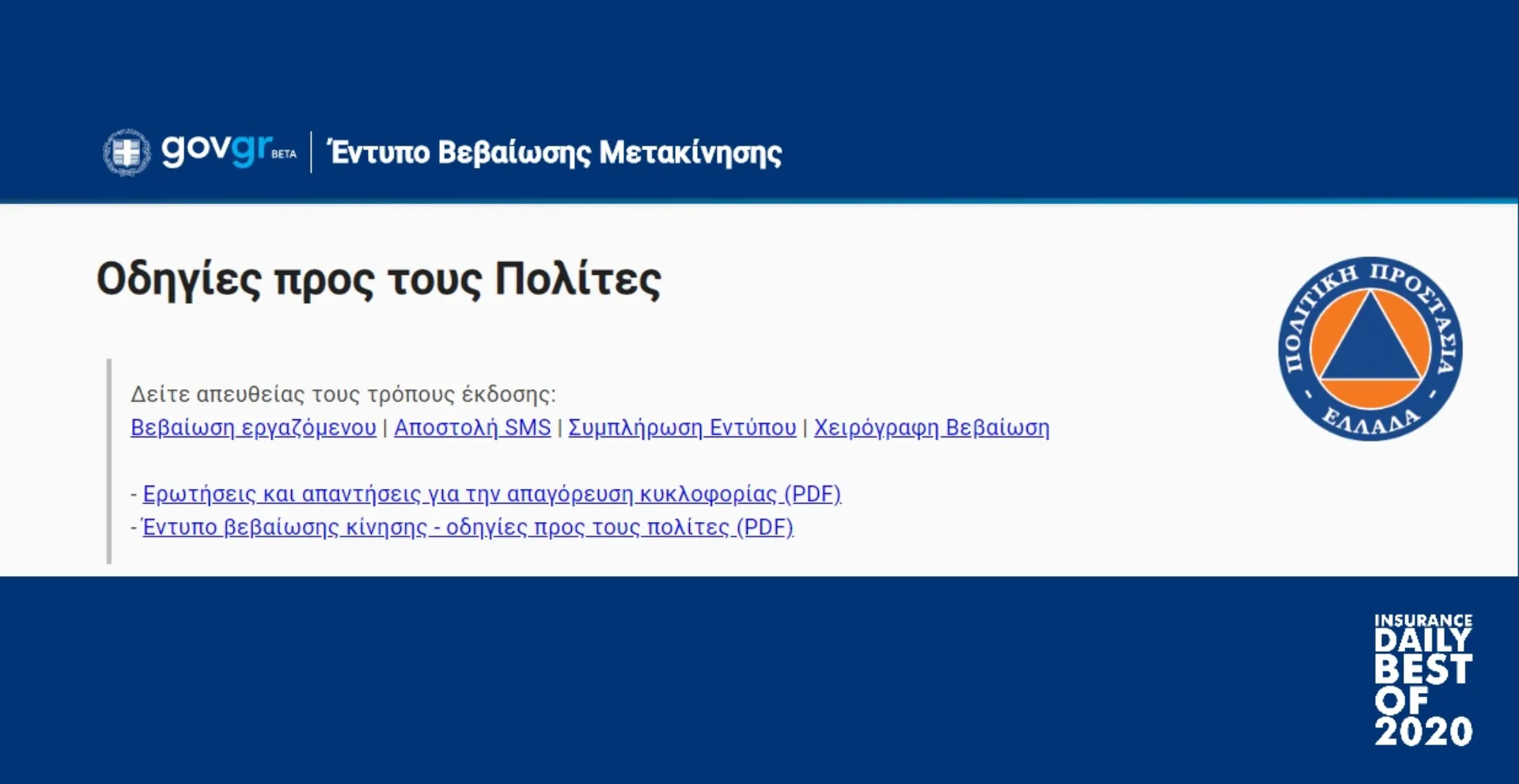This screenshot has width=1519, height=784.
Task: Click the divider bar next to the gov.gr logo
Action: click(312, 151)
